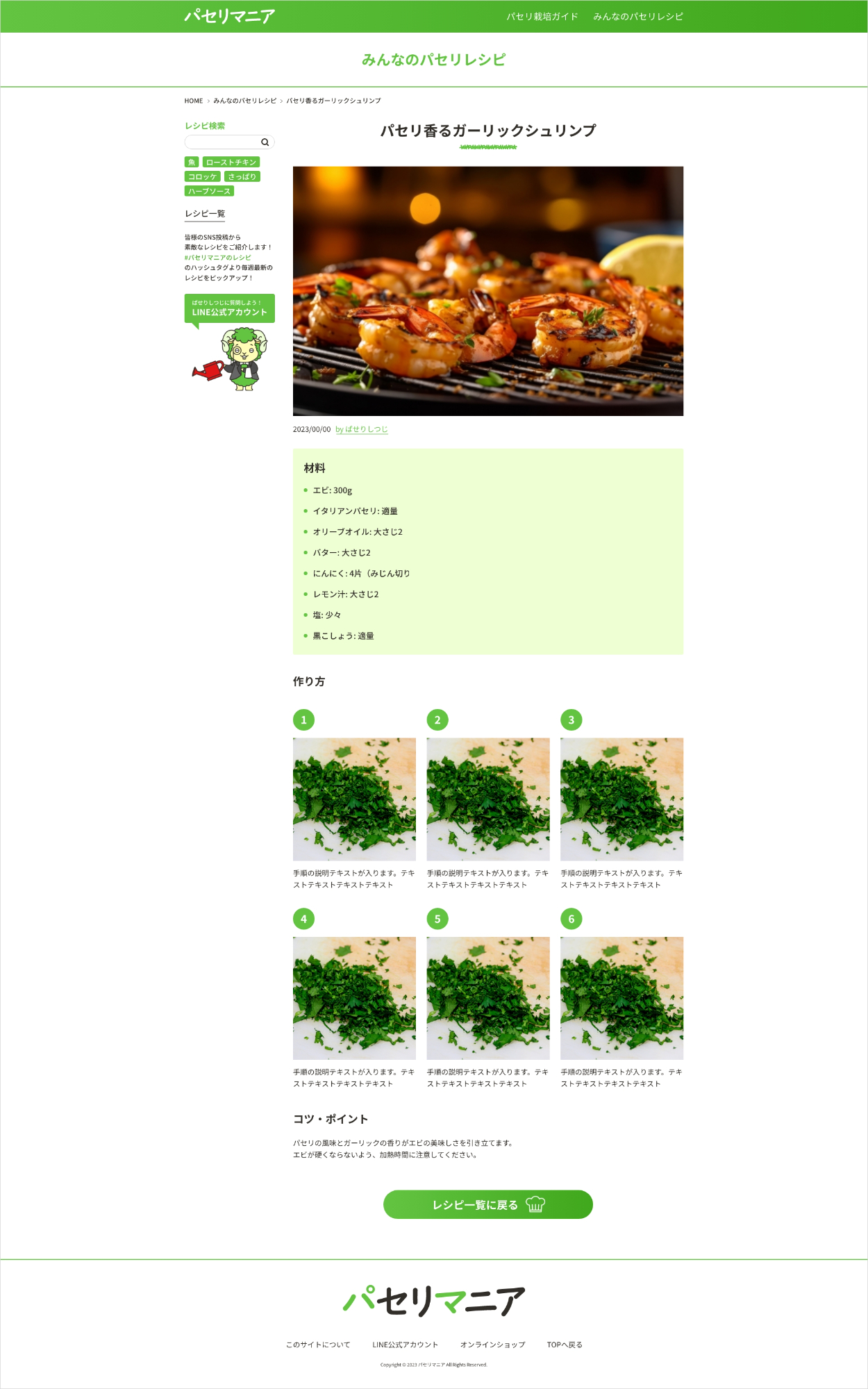868x1389 pixels.
Task: Select the ローストチキン tag
Action: [231, 162]
